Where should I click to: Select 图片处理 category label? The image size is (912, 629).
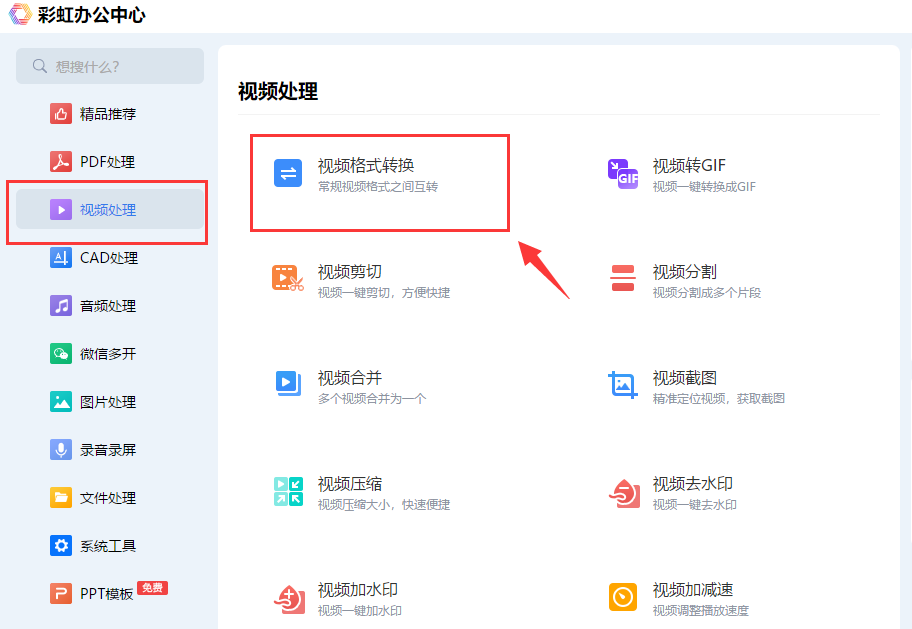pos(108,402)
